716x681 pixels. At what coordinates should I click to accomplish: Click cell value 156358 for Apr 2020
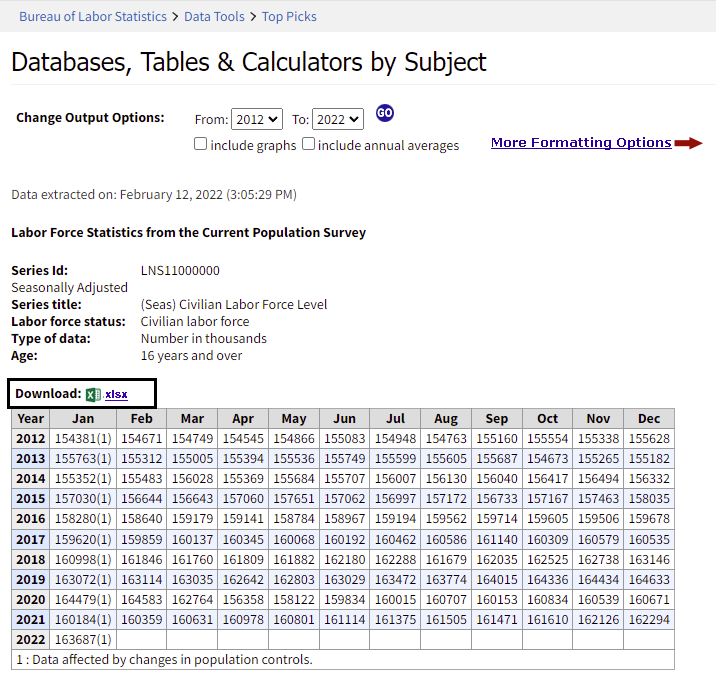(x=243, y=599)
